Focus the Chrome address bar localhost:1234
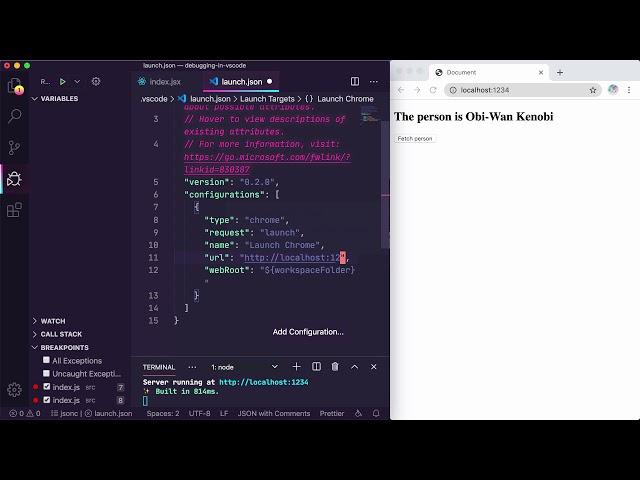The image size is (640, 480). pos(524,90)
